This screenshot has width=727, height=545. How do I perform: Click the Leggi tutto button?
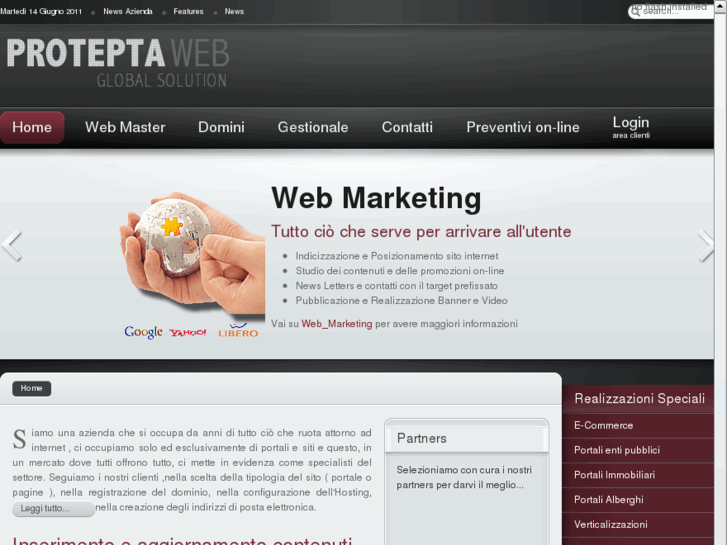tap(53, 508)
